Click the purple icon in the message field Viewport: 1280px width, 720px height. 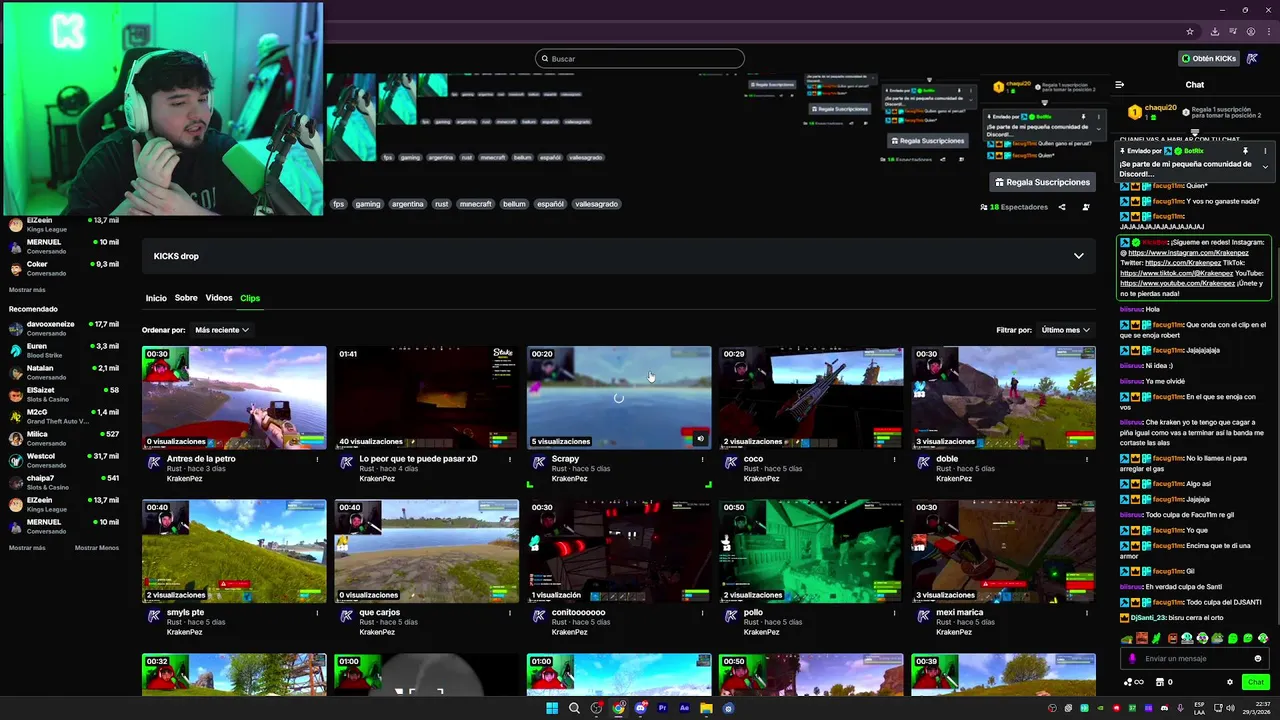pos(1133,658)
